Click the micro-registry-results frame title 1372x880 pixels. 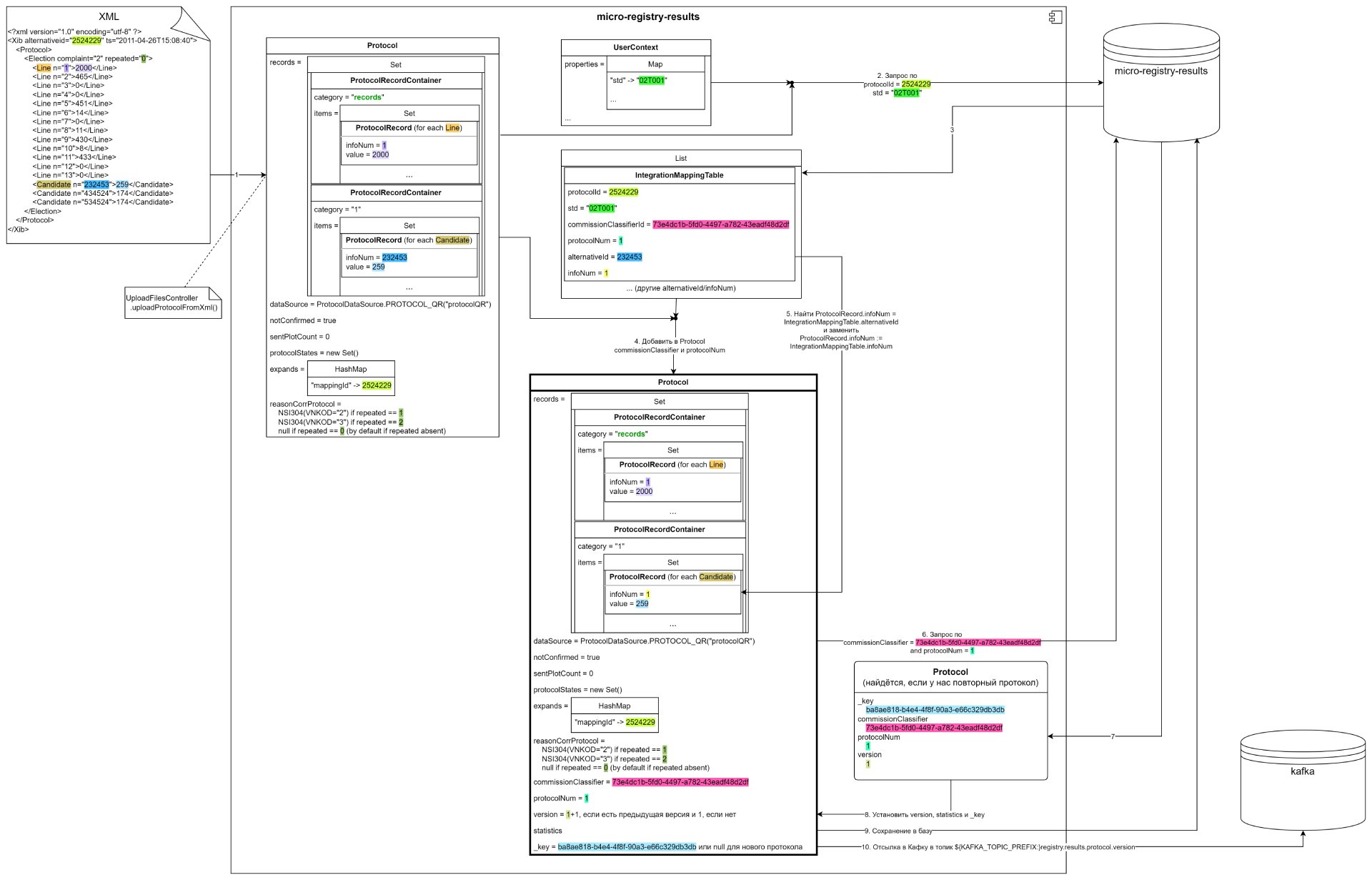(x=647, y=16)
